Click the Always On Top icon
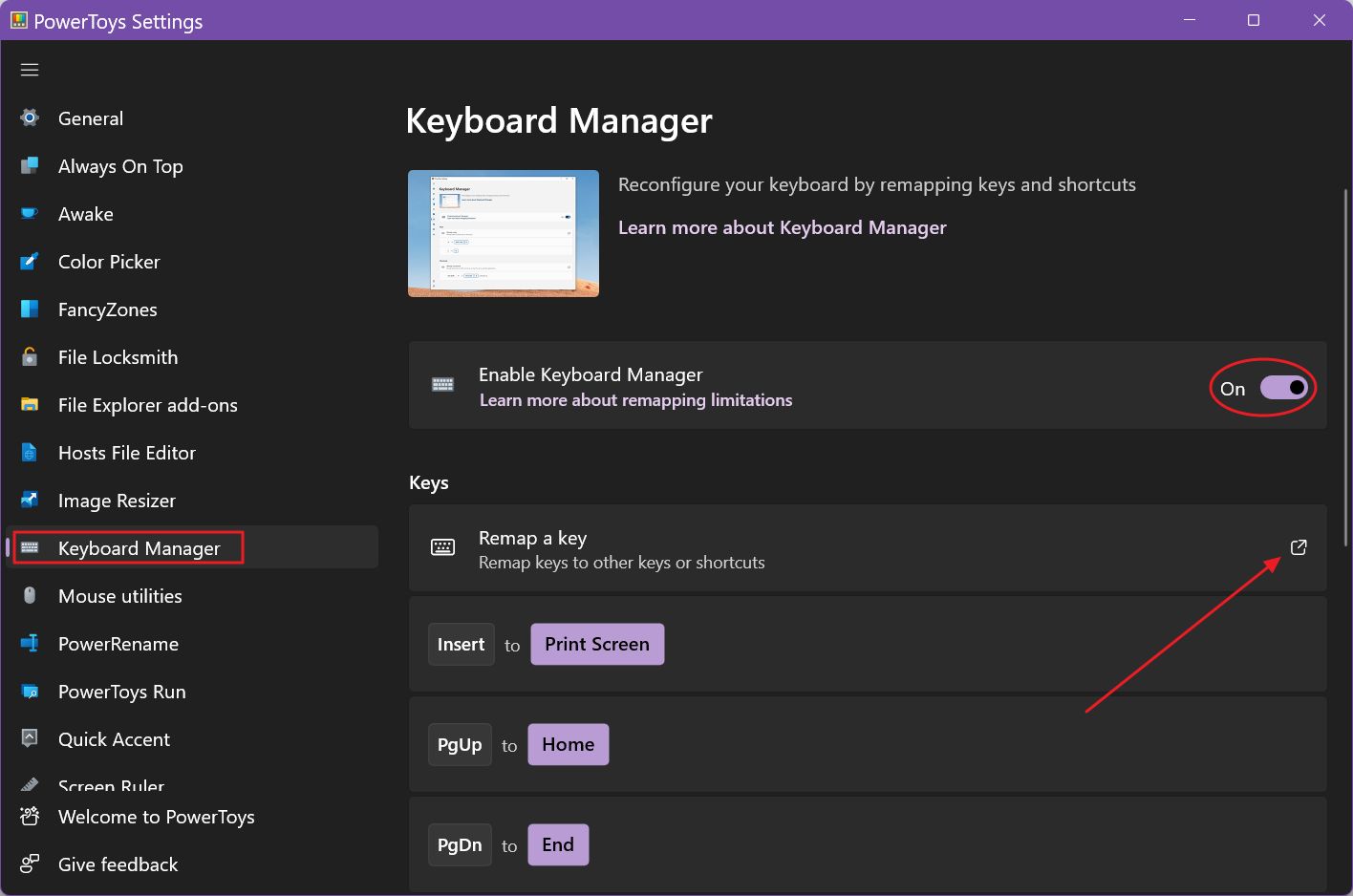The image size is (1353, 896). pos(30,166)
